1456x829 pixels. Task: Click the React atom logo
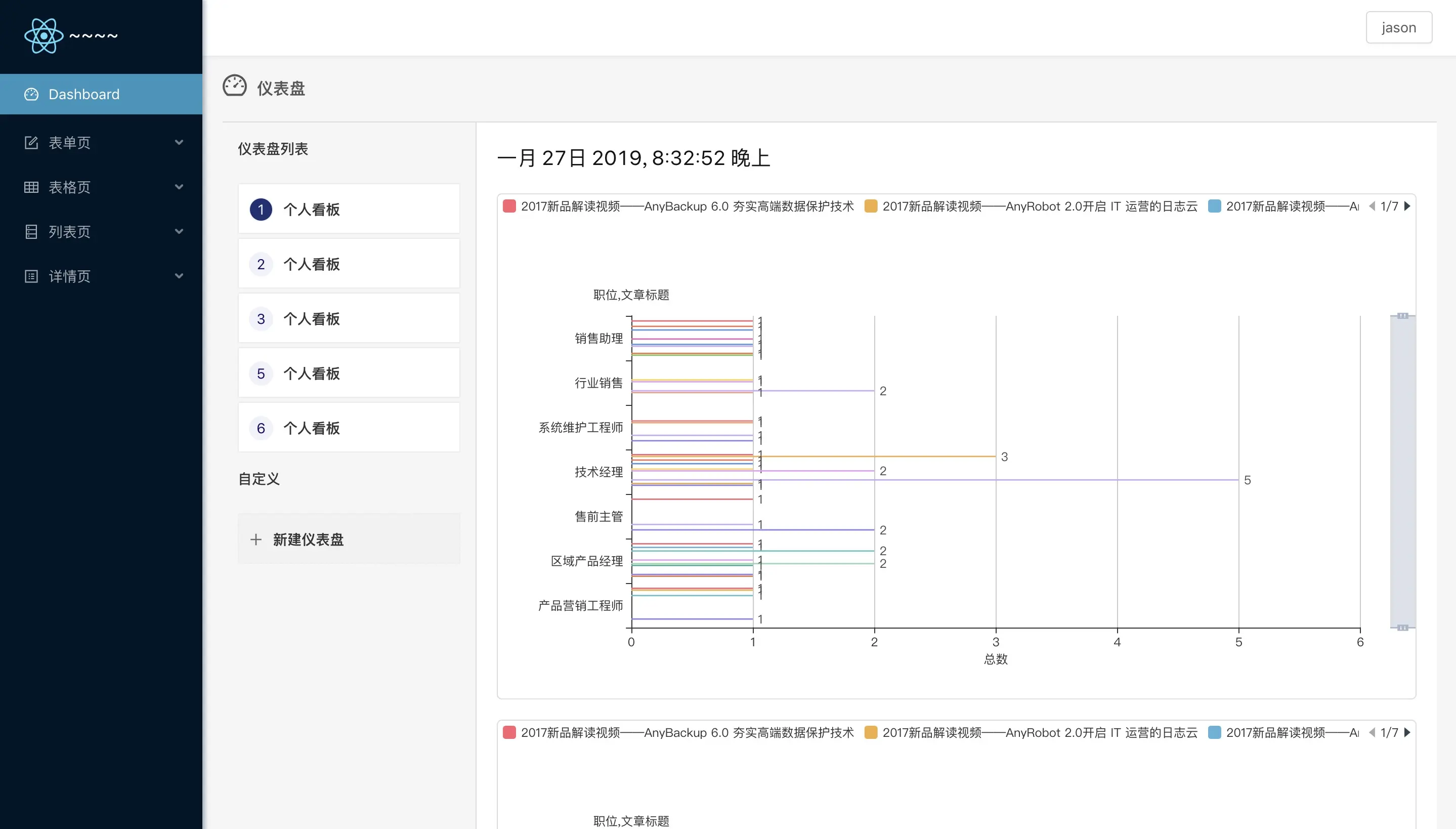click(43, 36)
